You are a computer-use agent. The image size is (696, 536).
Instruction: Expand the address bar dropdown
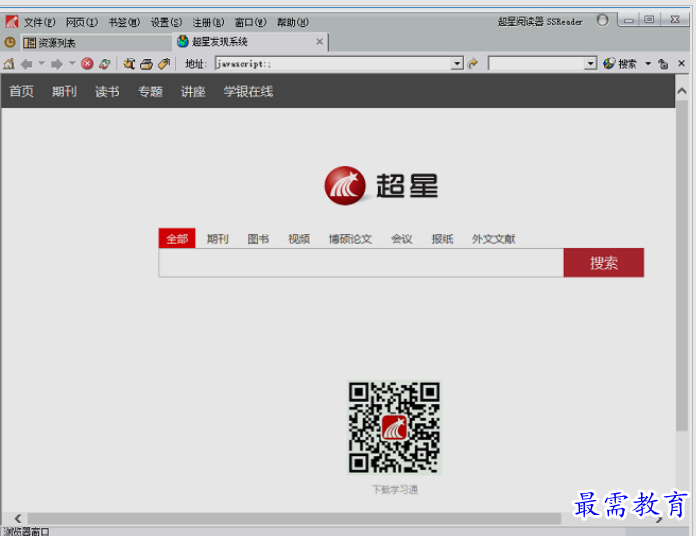(457, 64)
